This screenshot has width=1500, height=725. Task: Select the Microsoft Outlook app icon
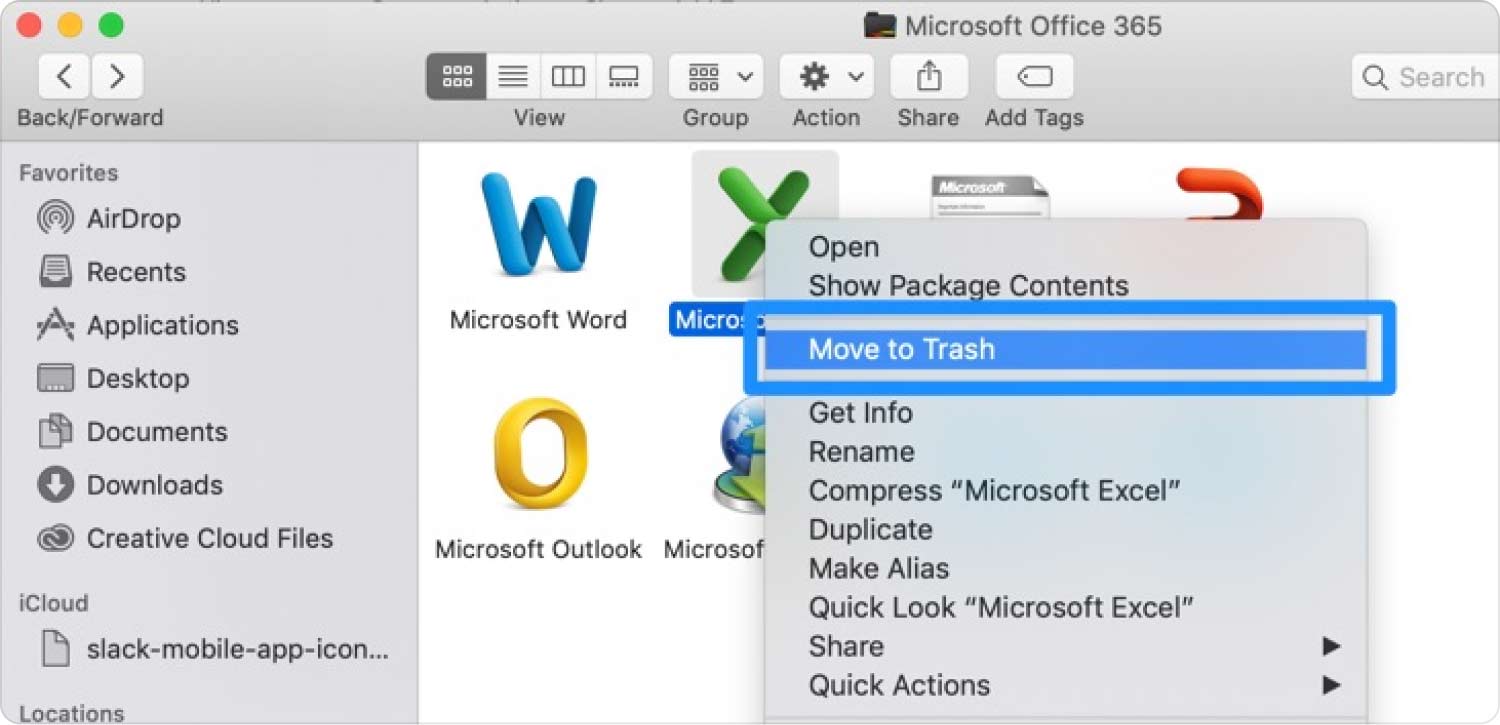coord(539,453)
